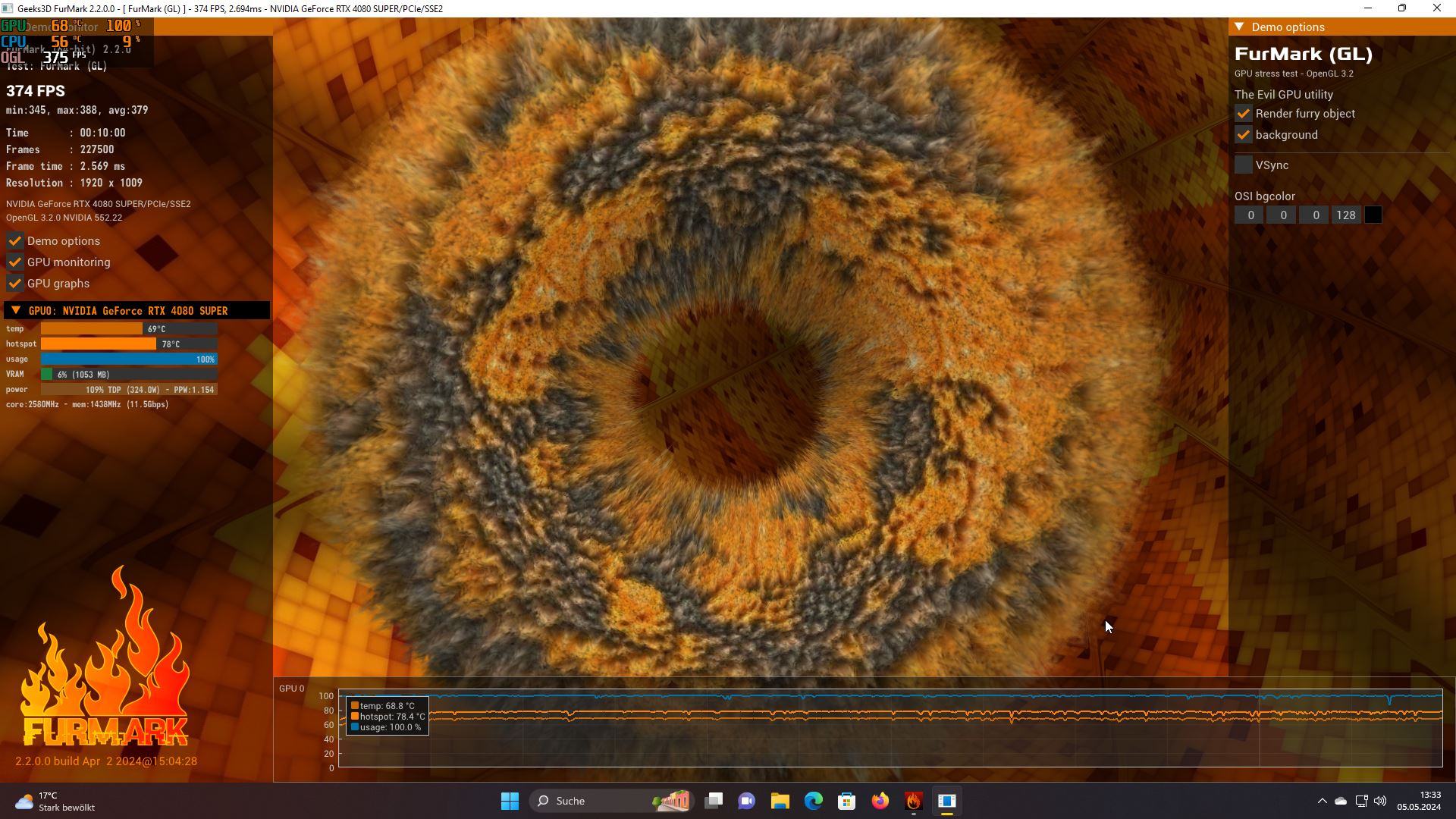The image size is (1456, 819).
Task: Click the power bar showing 109% TDP
Action: point(129,390)
